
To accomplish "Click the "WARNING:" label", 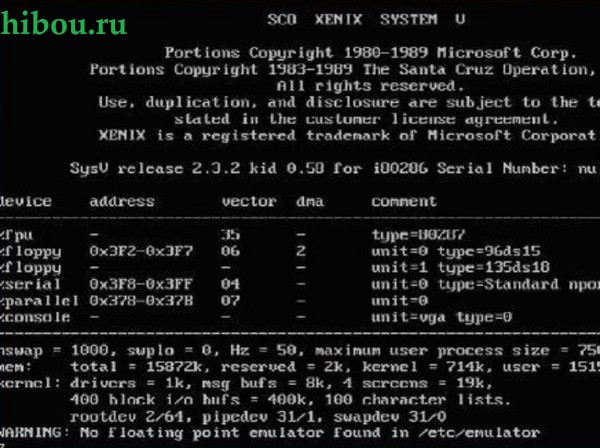I will coord(35,432).
